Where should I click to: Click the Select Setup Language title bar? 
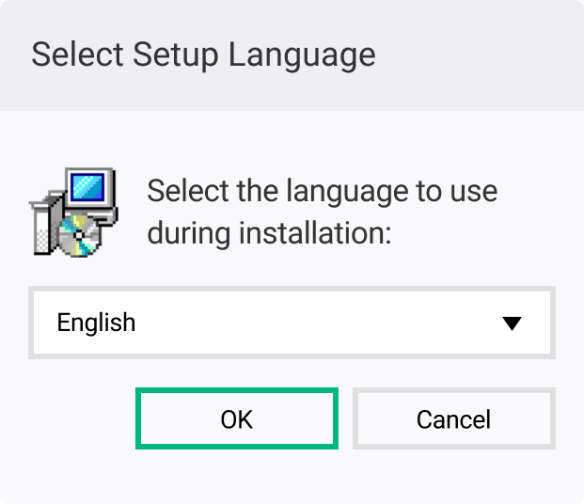[x=292, y=55]
